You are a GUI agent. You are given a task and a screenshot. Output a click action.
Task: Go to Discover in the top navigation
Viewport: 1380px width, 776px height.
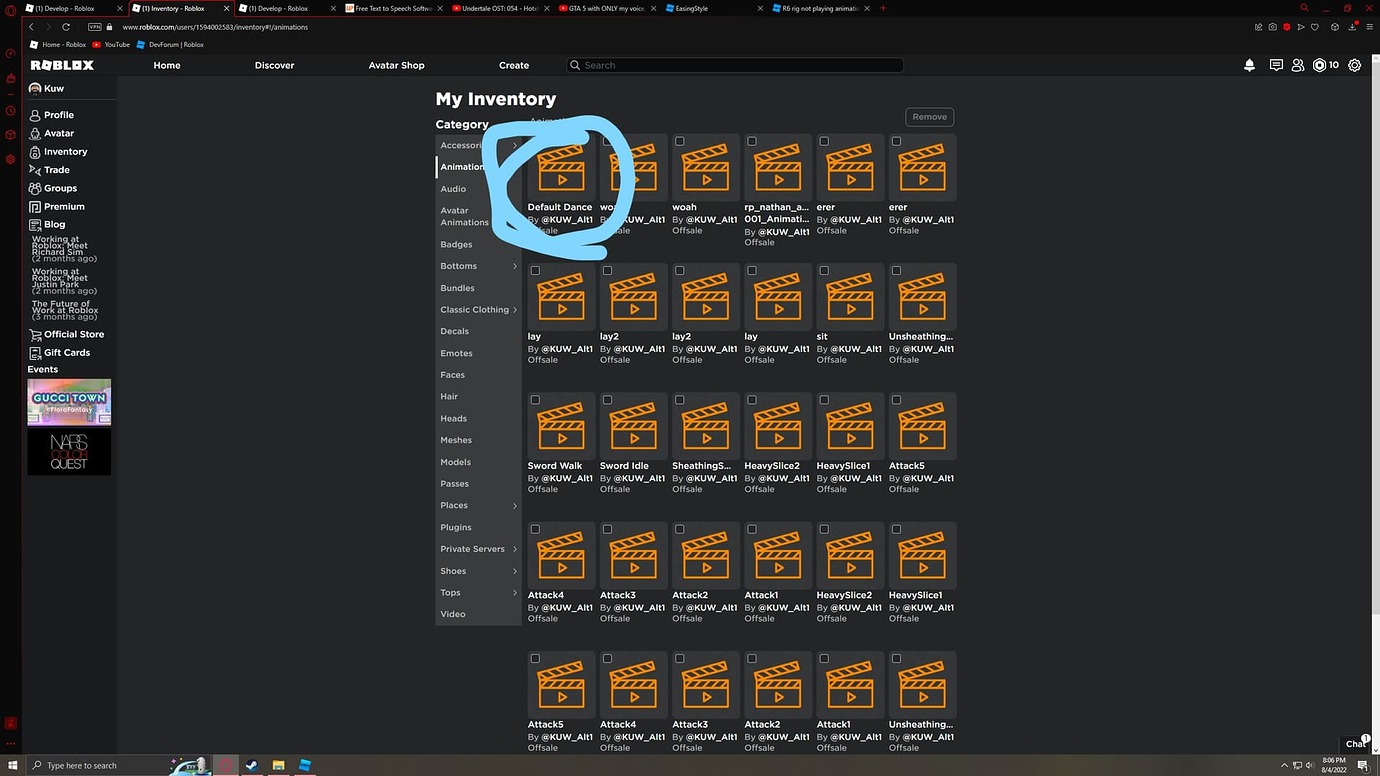(274, 65)
